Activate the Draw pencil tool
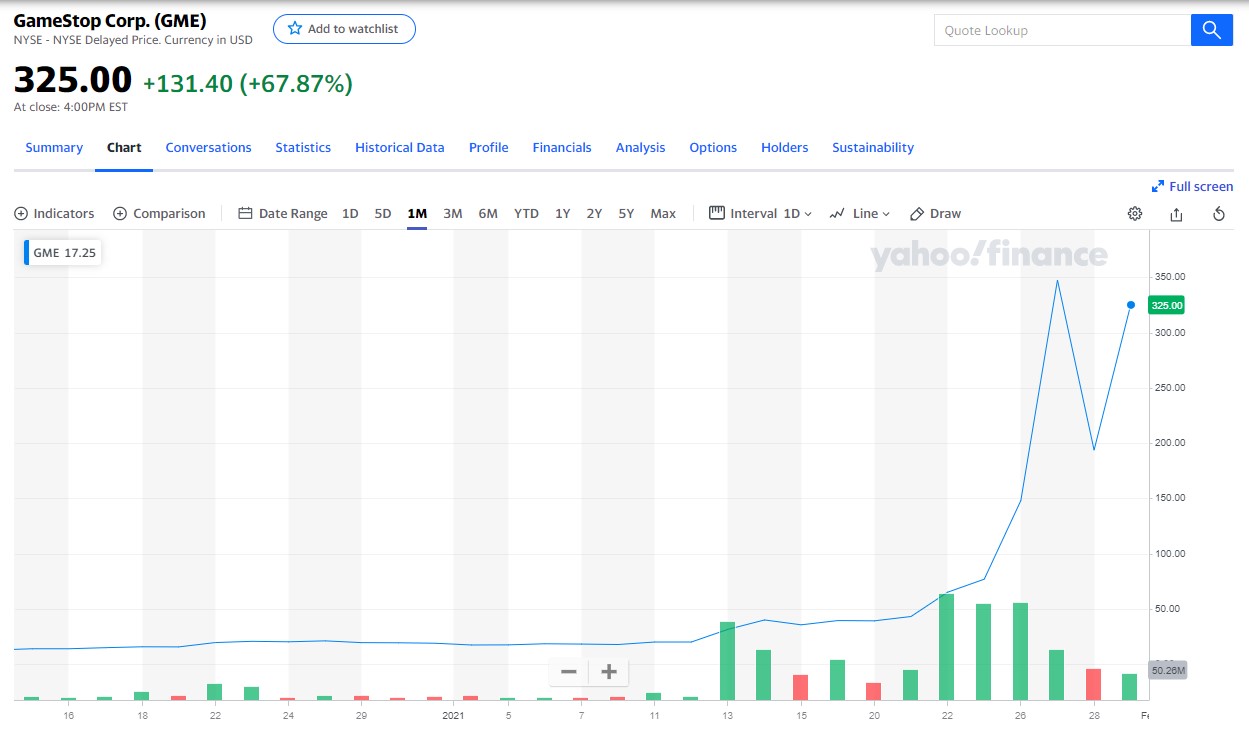This screenshot has width=1249, height=735. tap(935, 213)
